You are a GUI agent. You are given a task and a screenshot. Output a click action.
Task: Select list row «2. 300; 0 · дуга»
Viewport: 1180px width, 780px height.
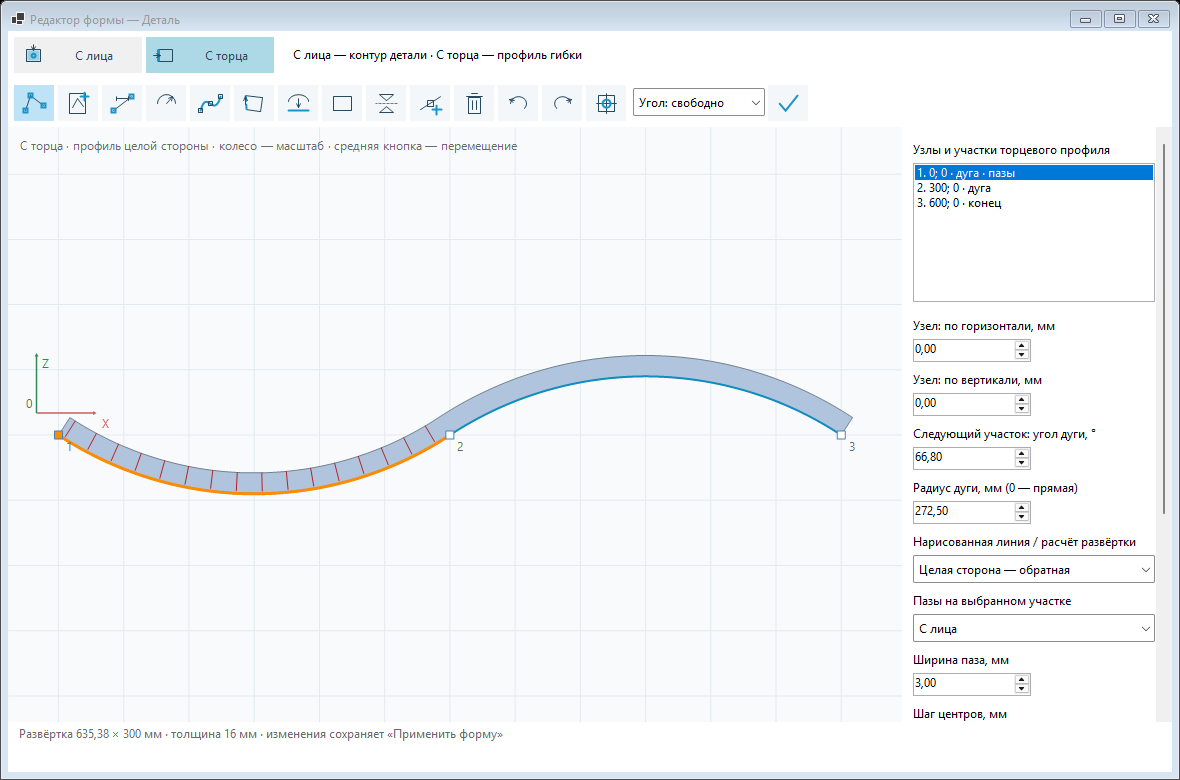coord(1033,188)
